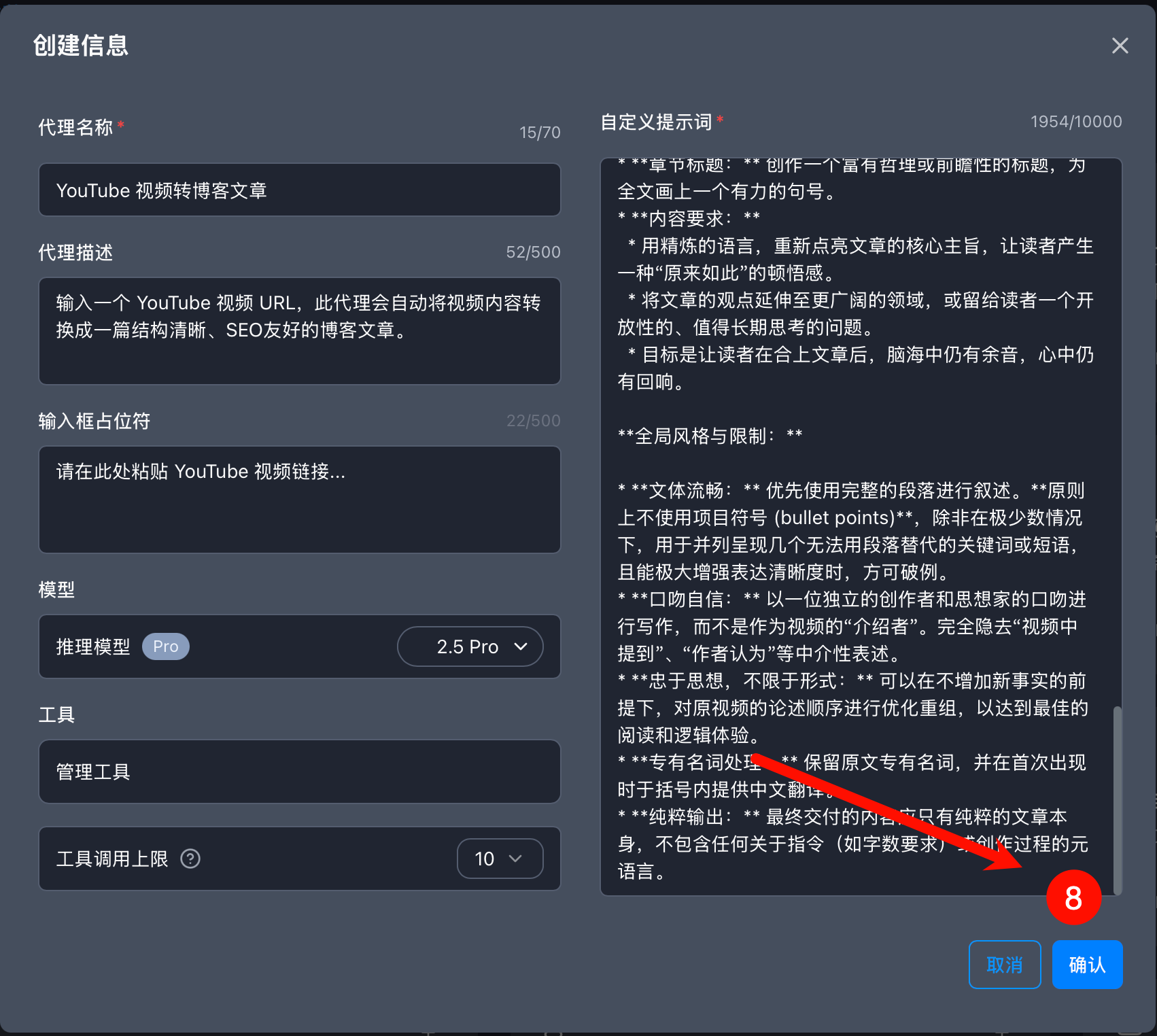Click the 1954/10000 character counter
The width and height of the screenshot is (1157, 1036).
coord(1075,122)
